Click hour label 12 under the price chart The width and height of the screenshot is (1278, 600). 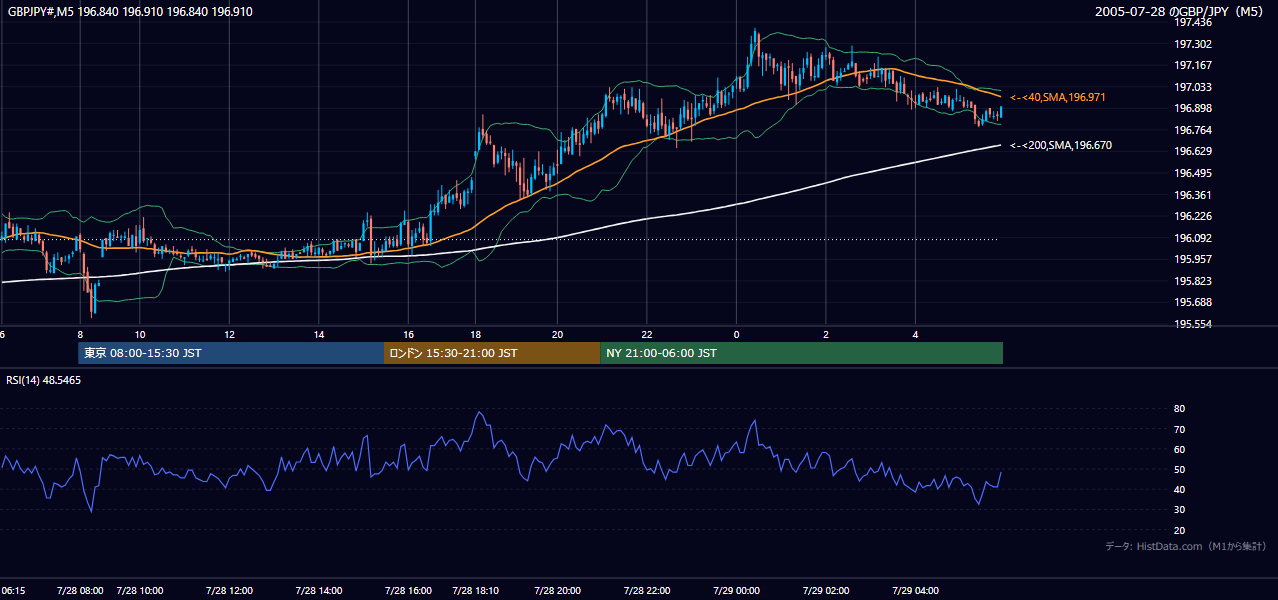click(x=230, y=334)
